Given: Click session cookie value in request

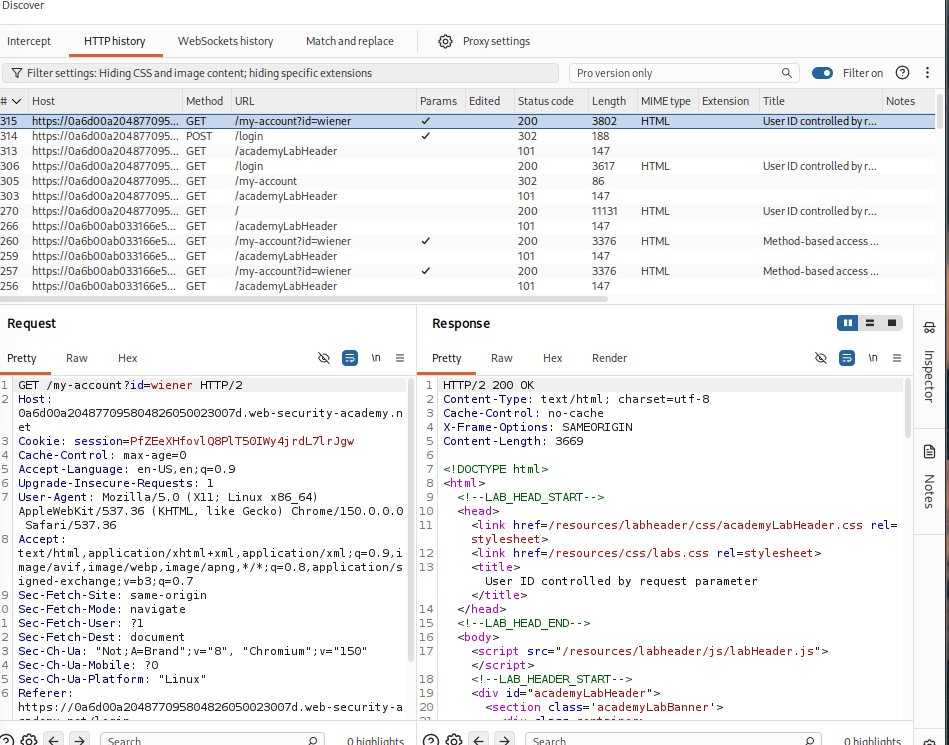Looking at the screenshot, I should pyautogui.click(x=242, y=441).
